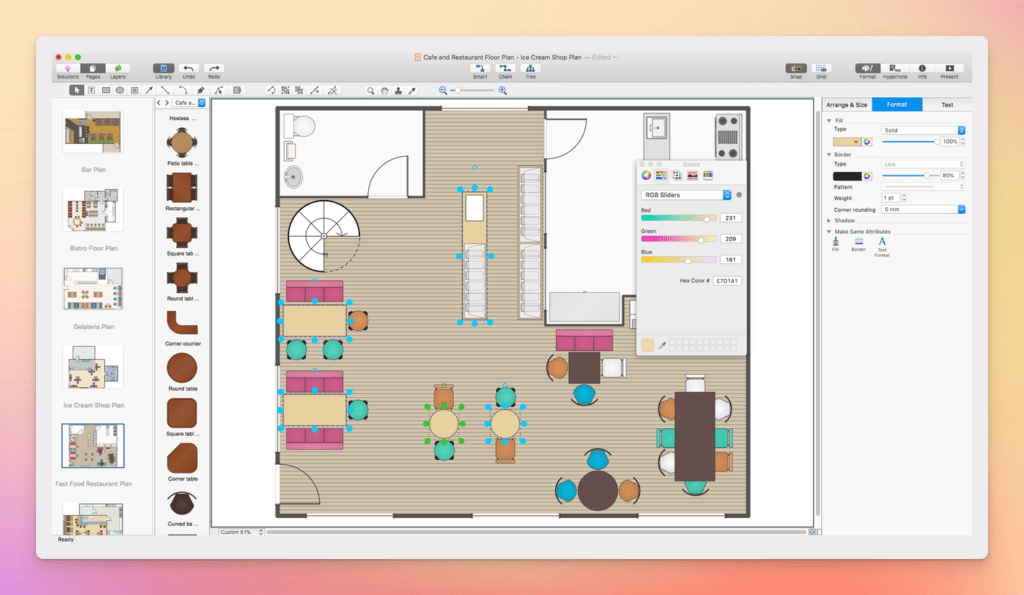The width and height of the screenshot is (1024, 595).
Task: Switch to the Arrange & Size tab
Action: [846, 104]
